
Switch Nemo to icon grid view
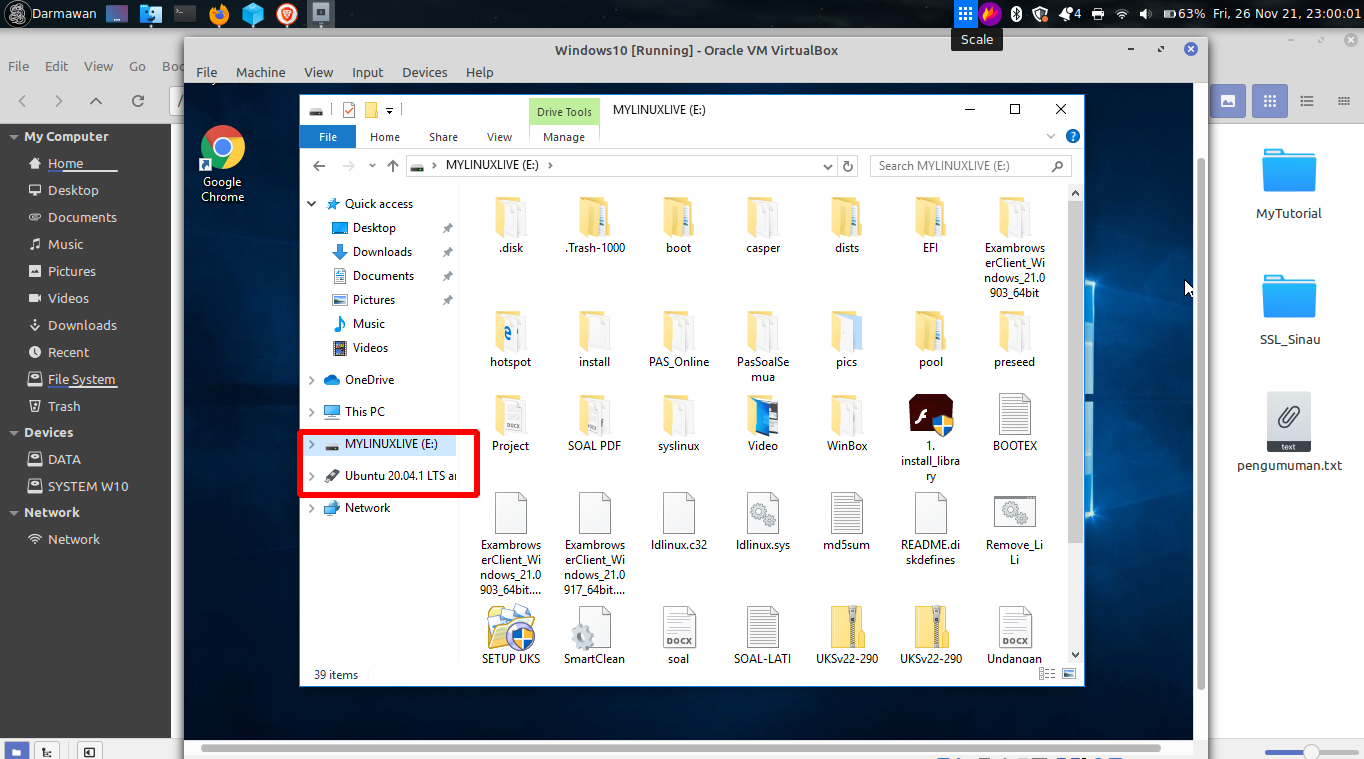click(1270, 100)
